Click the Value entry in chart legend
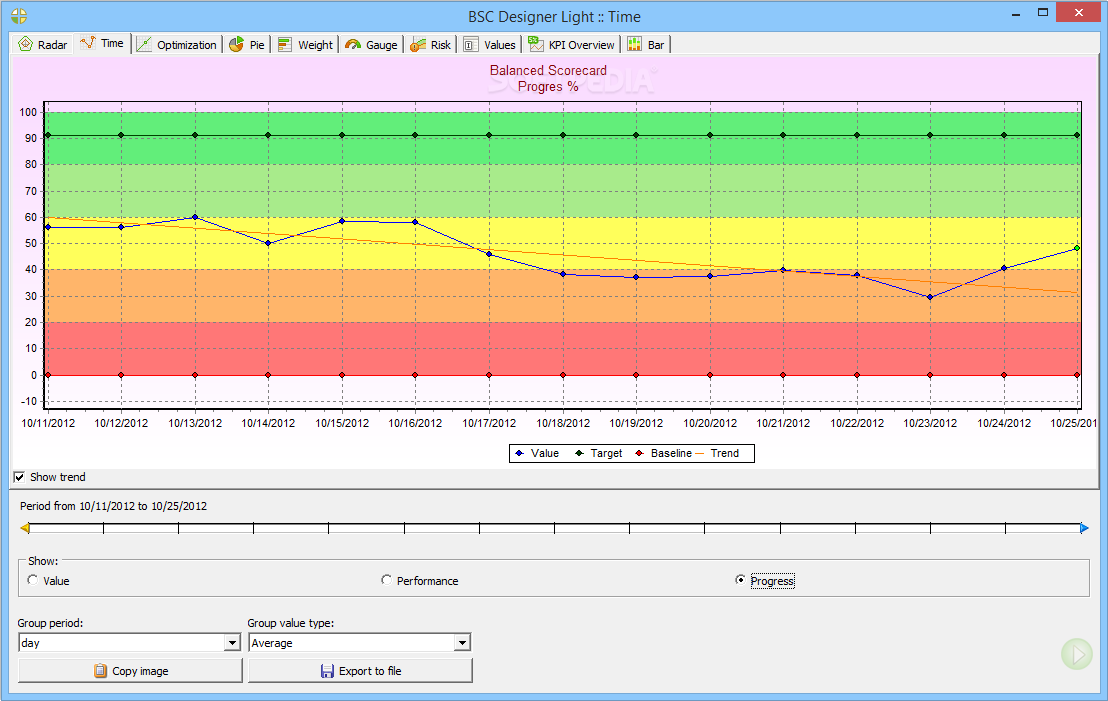Image resolution: width=1108 pixels, height=701 pixels. pos(537,453)
